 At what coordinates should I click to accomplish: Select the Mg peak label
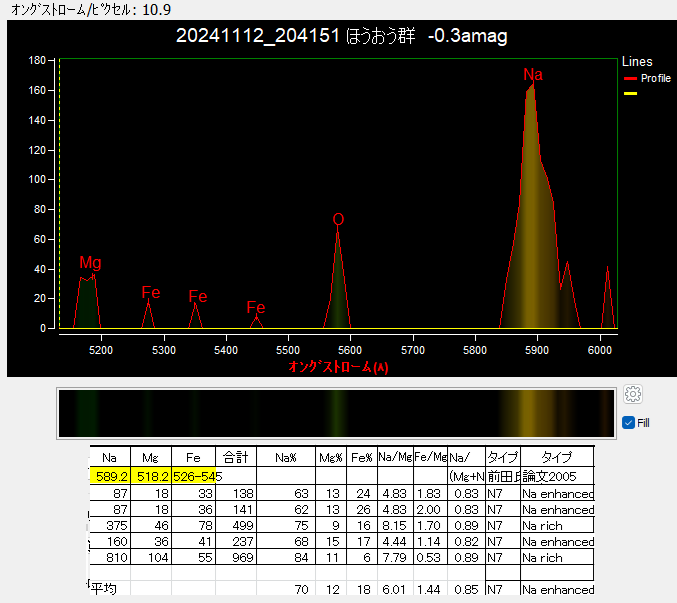coord(90,262)
